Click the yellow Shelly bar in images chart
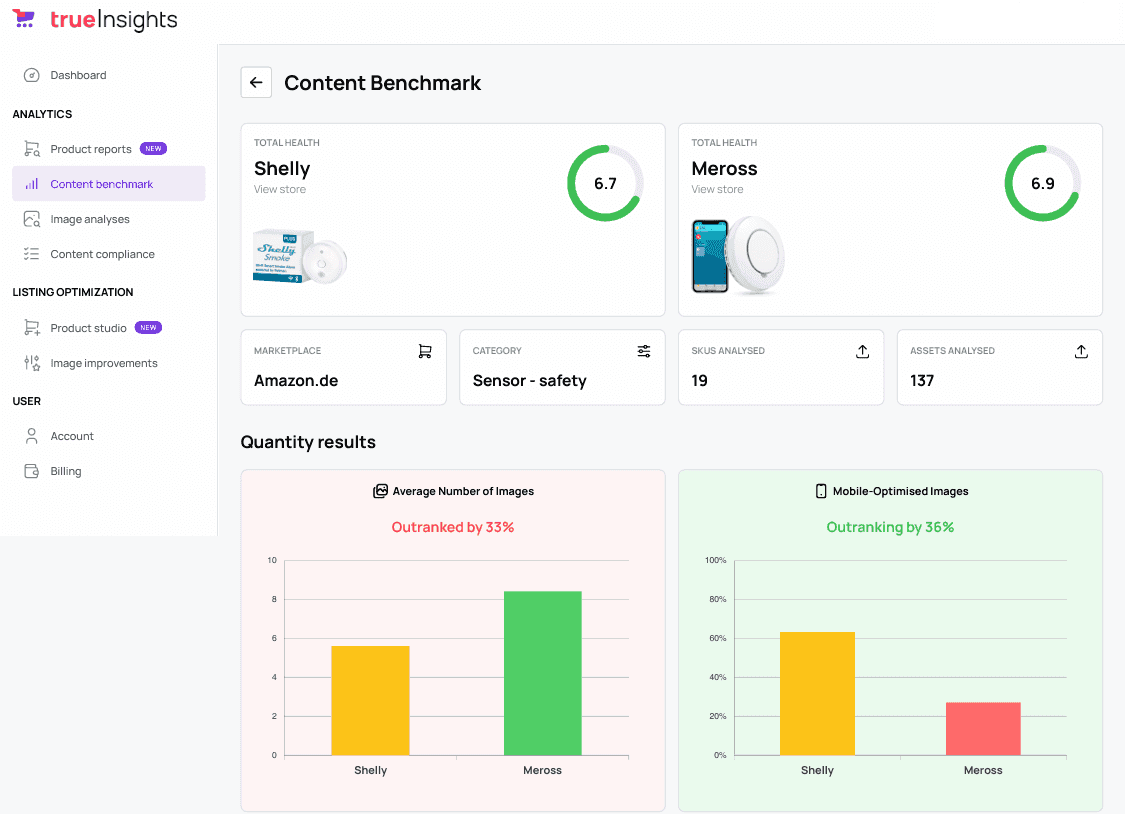1125x814 pixels. tap(370, 701)
